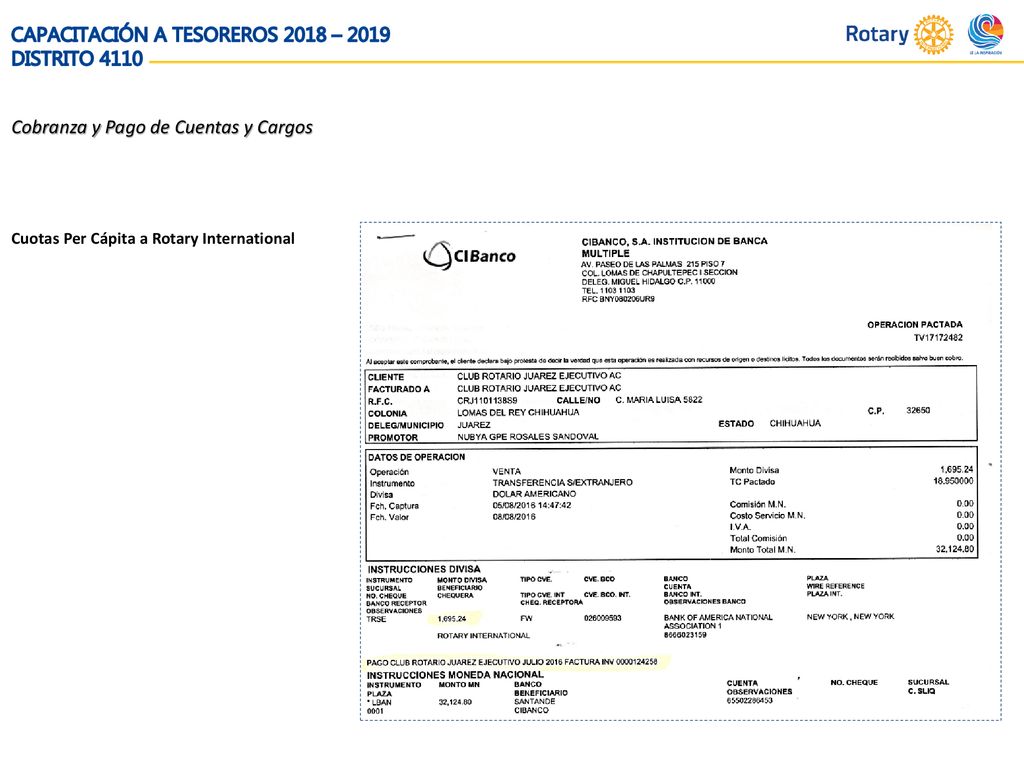
Task: Select the DISTRITO 4110 heading
Action: (77, 58)
